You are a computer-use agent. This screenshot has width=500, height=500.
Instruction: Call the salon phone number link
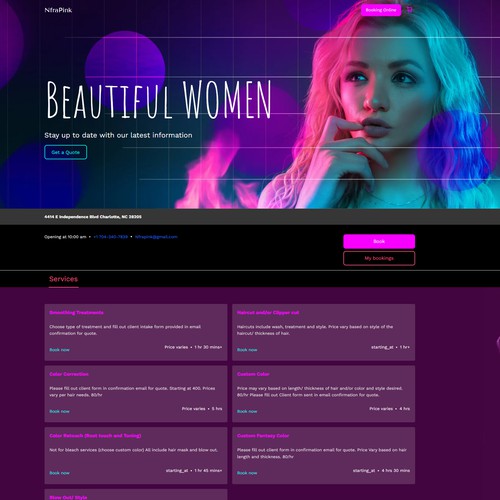point(110,237)
